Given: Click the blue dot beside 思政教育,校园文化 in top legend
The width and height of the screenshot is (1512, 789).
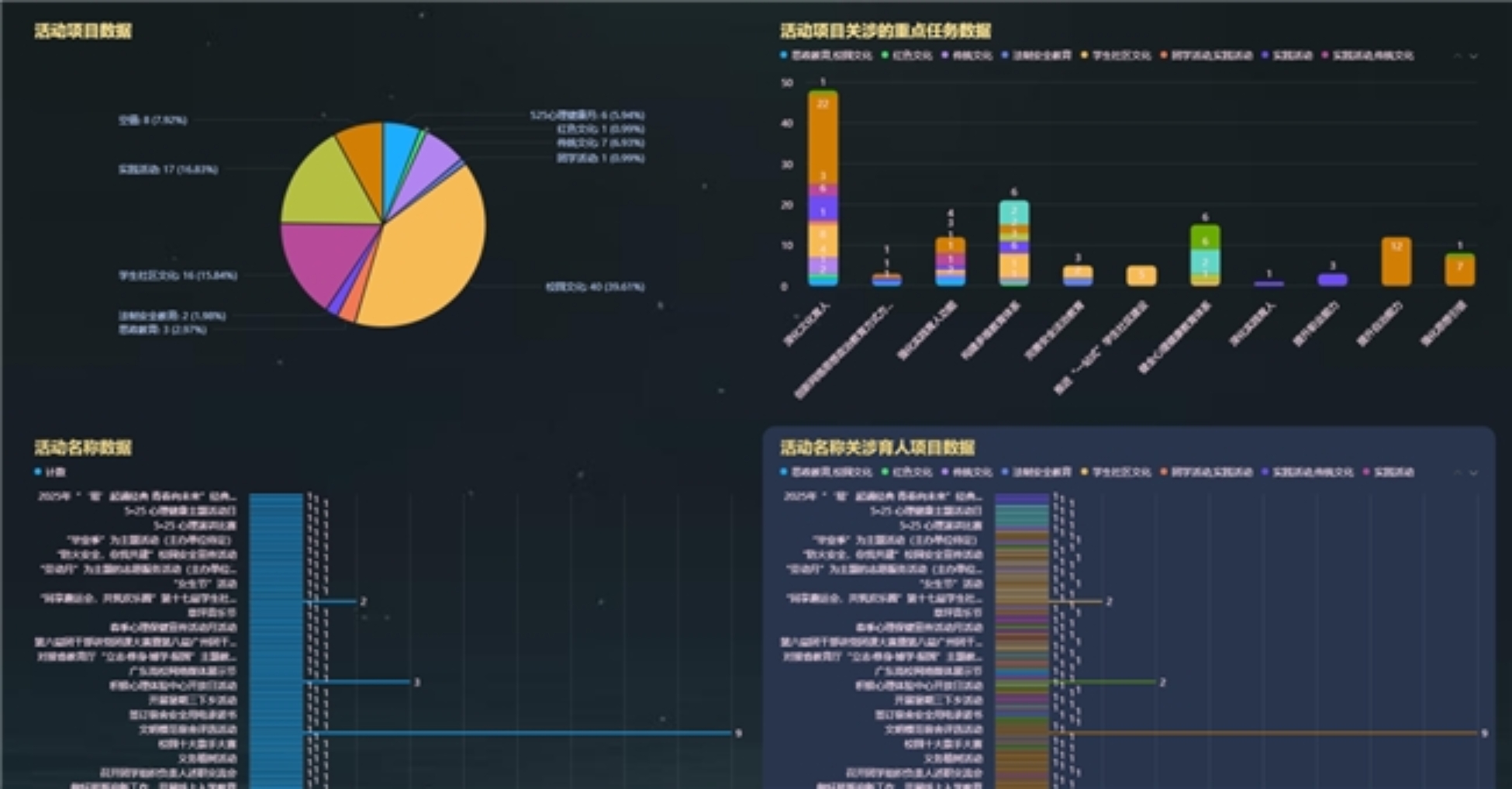Looking at the screenshot, I should coord(784,56).
